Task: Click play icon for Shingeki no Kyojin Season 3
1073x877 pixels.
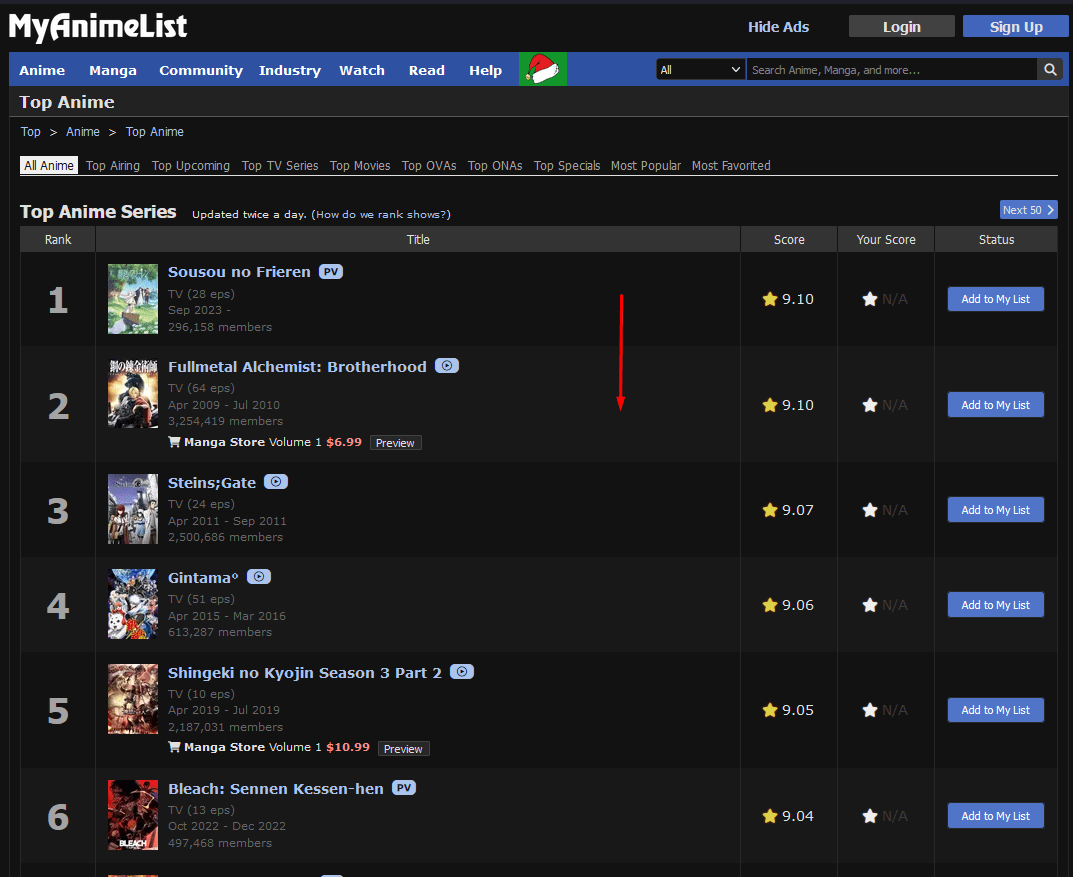Action: (x=461, y=672)
